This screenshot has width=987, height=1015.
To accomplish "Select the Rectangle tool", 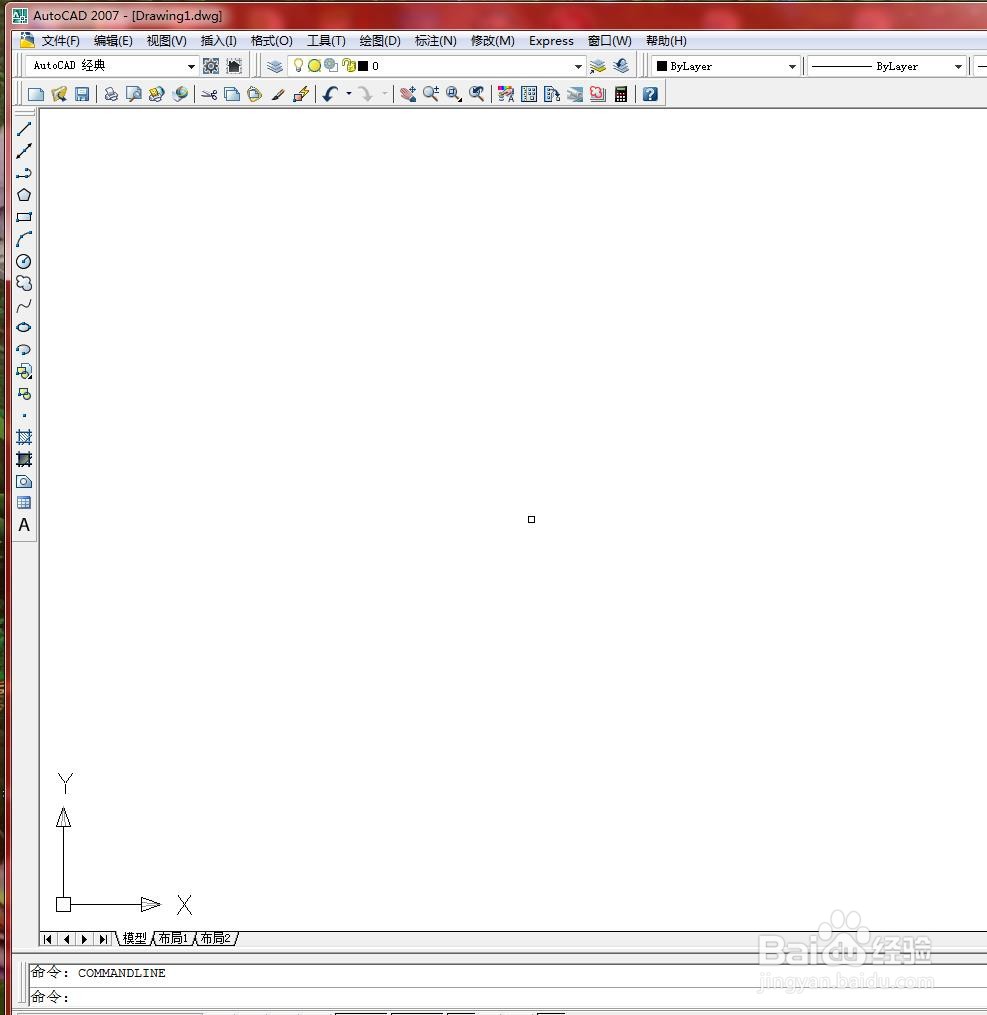I will click(24, 217).
